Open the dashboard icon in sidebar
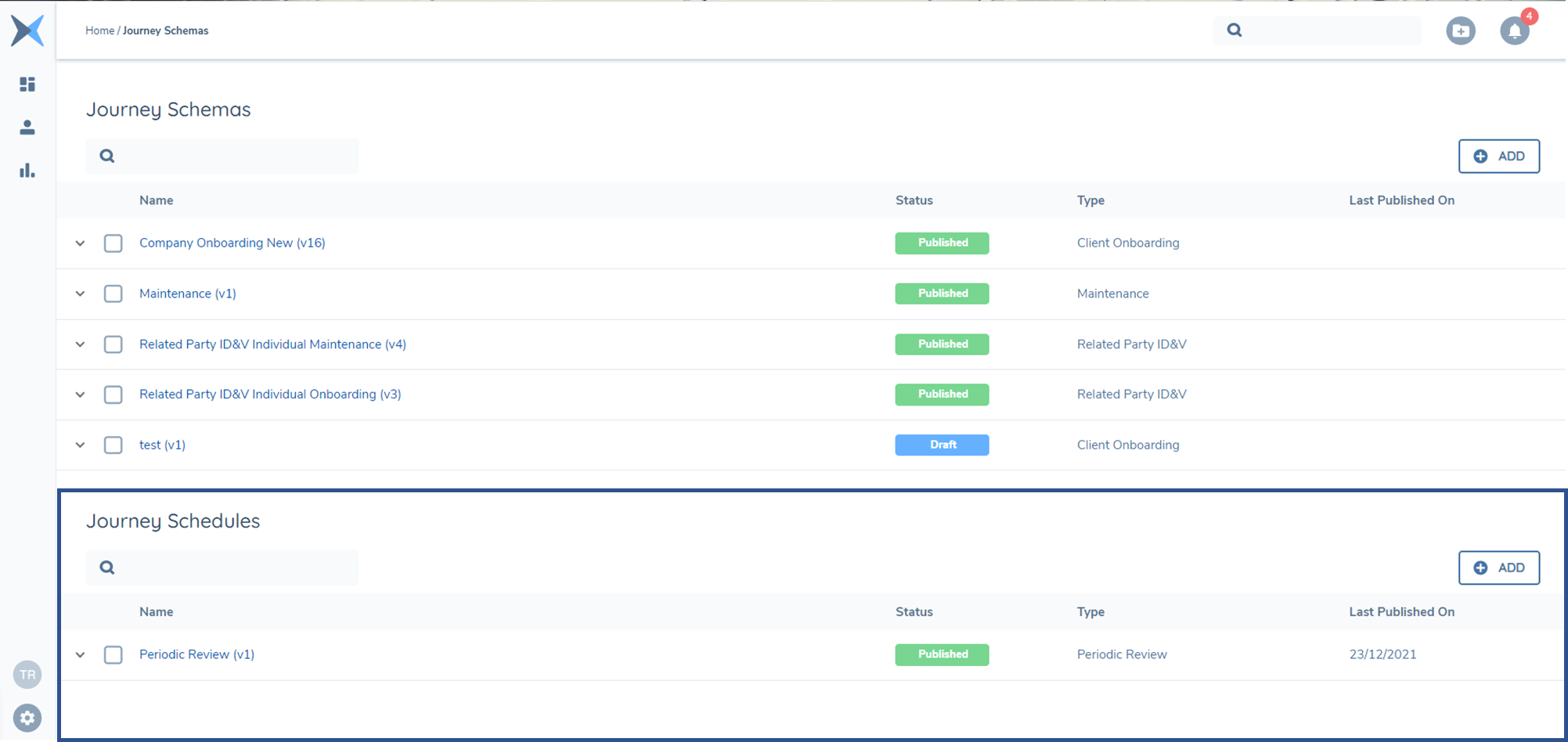 click(27, 84)
